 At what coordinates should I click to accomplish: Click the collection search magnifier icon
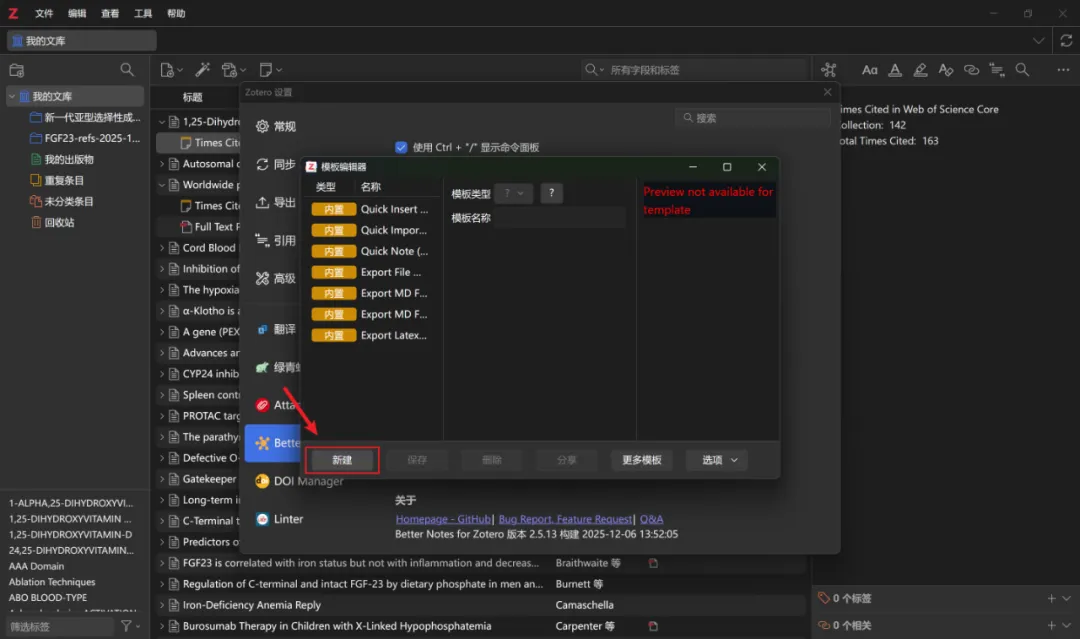[x=127, y=70]
